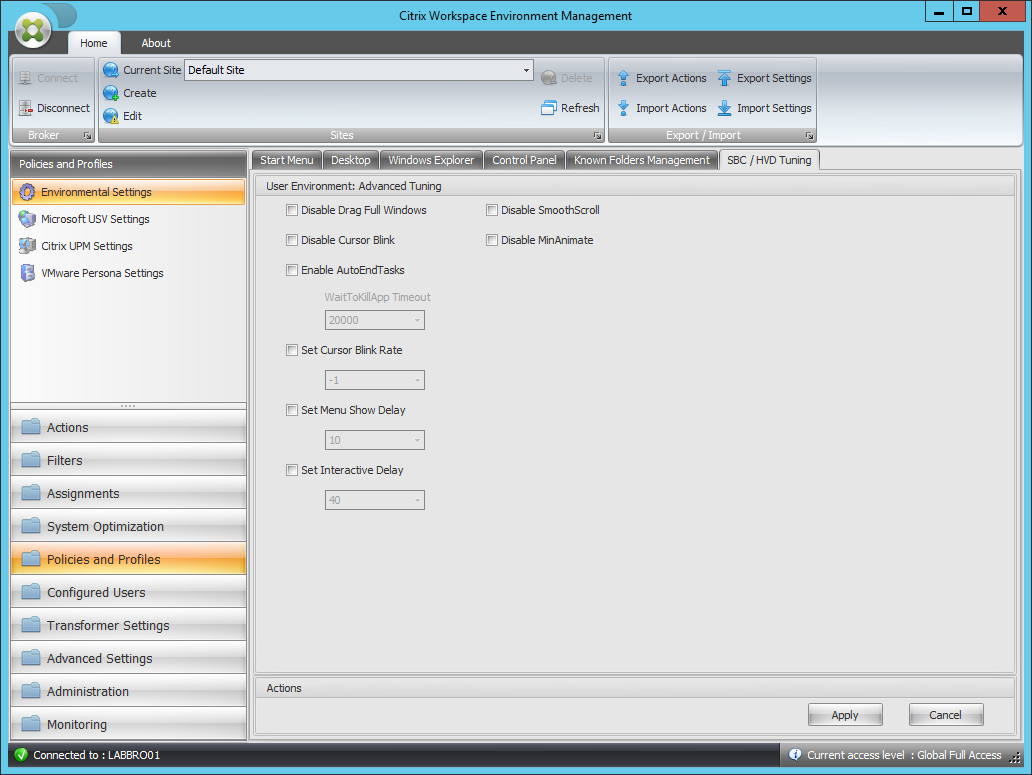1032x775 pixels.
Task: Click the Edit site icon
Action: (x=110, y=116)
